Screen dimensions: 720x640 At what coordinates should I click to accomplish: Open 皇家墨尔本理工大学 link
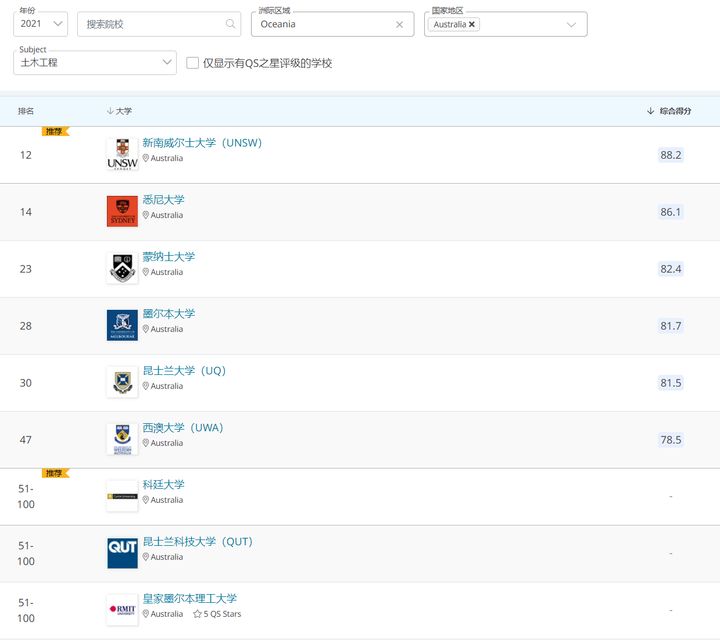[x=190, y=598]
